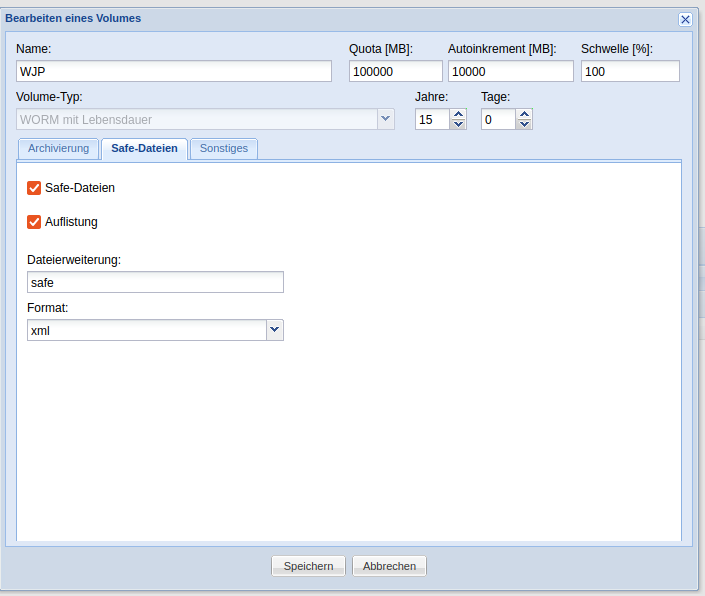Viewport: 705px width, 596px height.
Task: Select the Schwelle [%] input box
Action: pos(630,71)
